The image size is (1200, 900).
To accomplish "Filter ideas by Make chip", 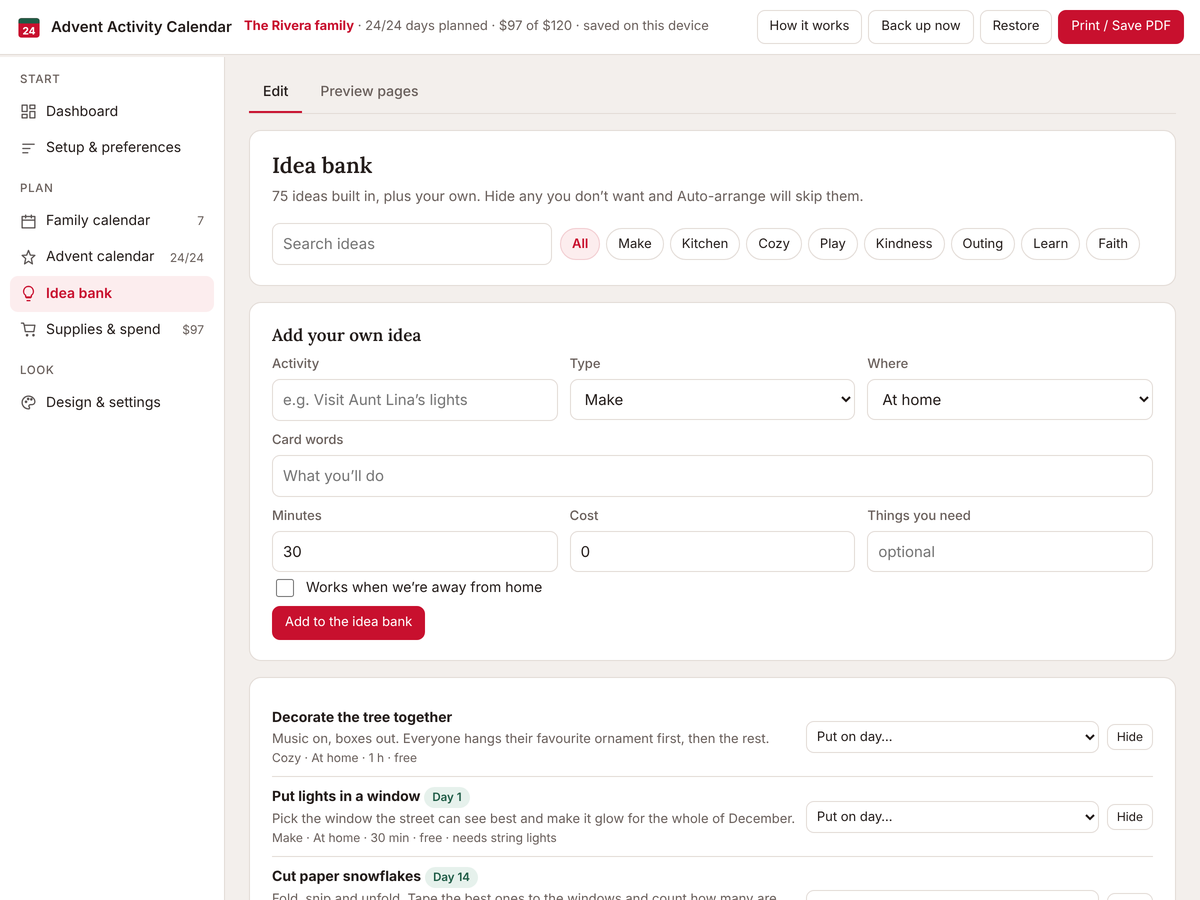I will pyautogui.click(x=635, y=244).
